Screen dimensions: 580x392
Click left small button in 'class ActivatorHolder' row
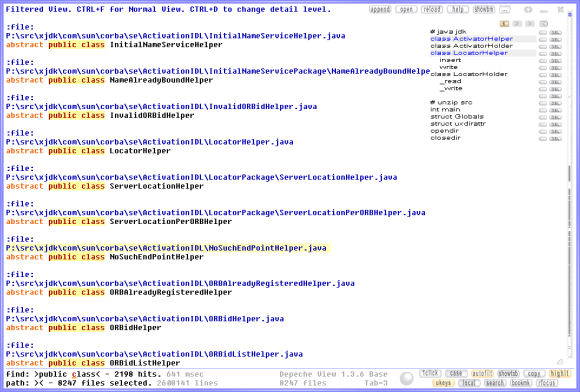click(543, 47)
